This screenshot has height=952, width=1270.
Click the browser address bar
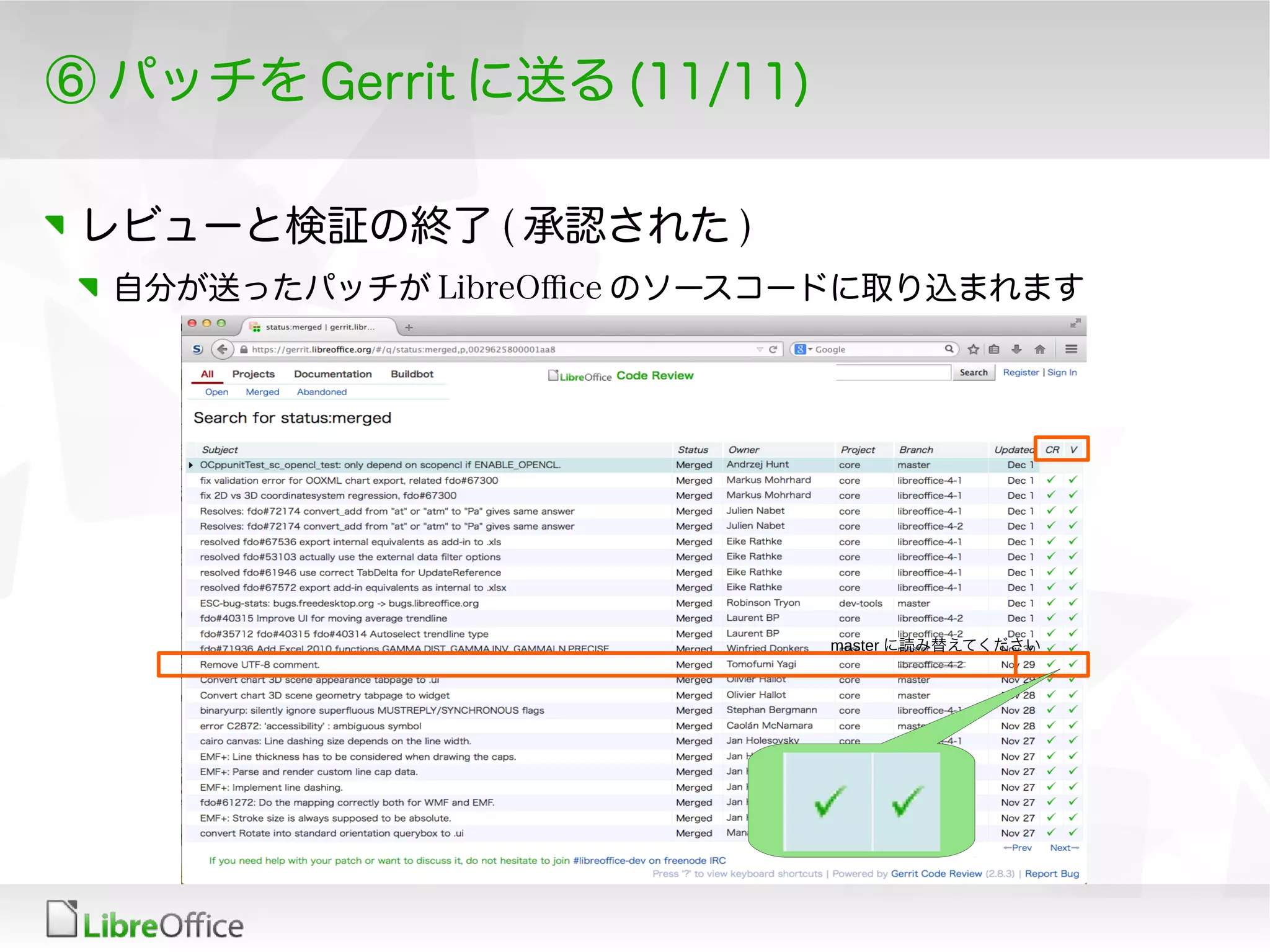pyautogui.click(x=508, y=349)
